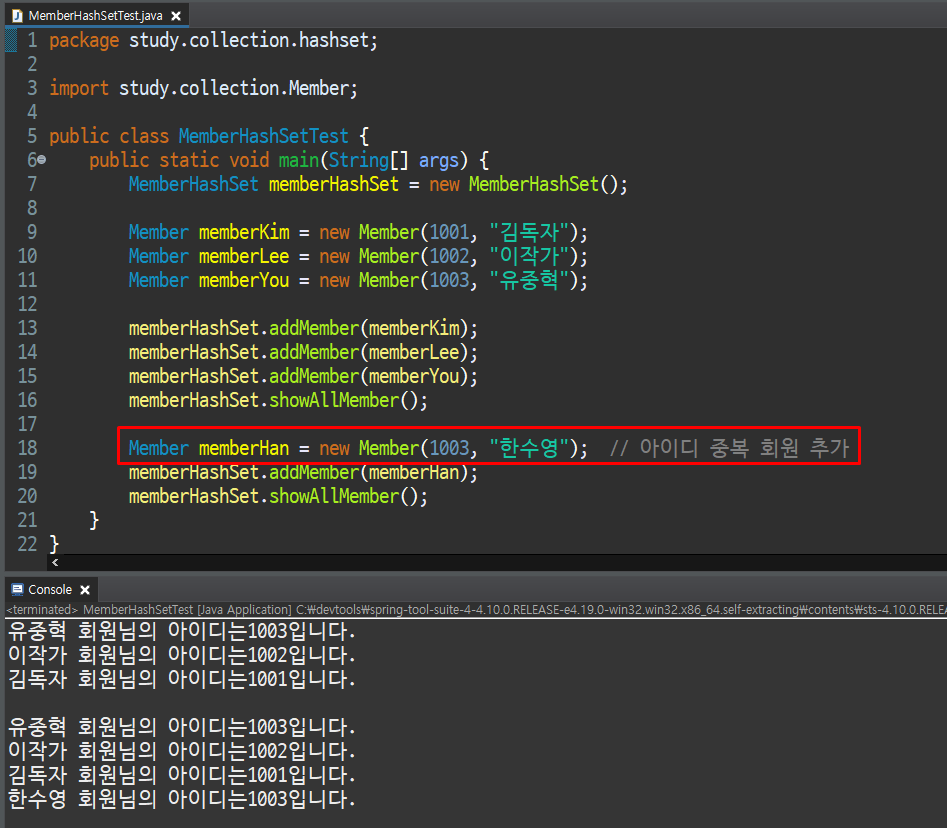Click showAllMember() call on line 16
This screenshot has width=947, height=828.
(x=348, y=400)
